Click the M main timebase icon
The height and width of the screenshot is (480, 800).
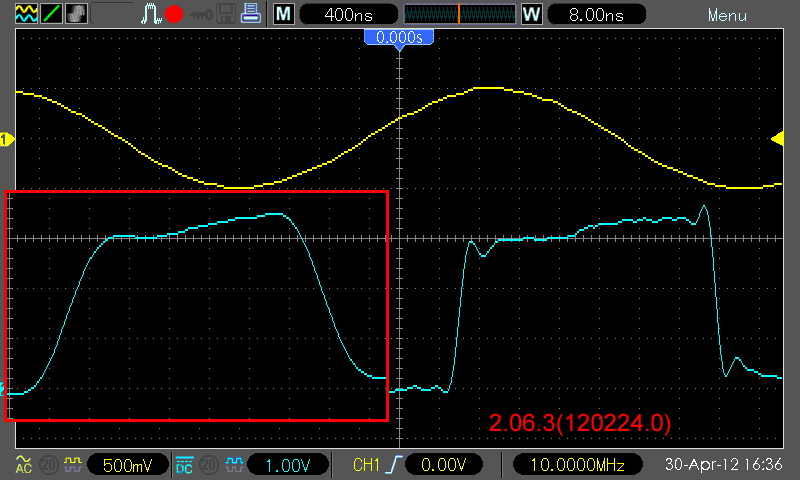pos(283,14)
